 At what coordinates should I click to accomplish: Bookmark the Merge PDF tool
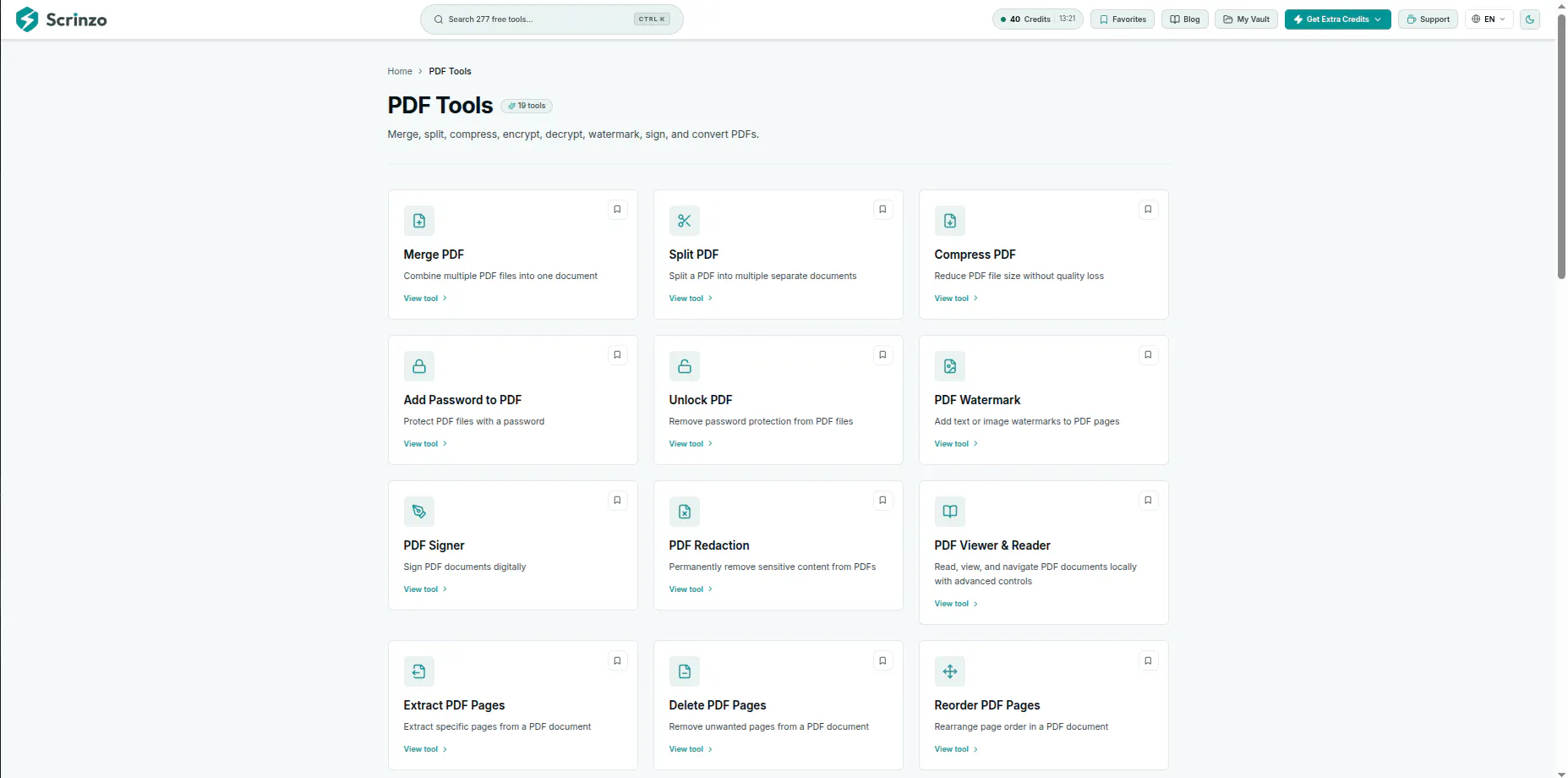(x=617, y=210)
